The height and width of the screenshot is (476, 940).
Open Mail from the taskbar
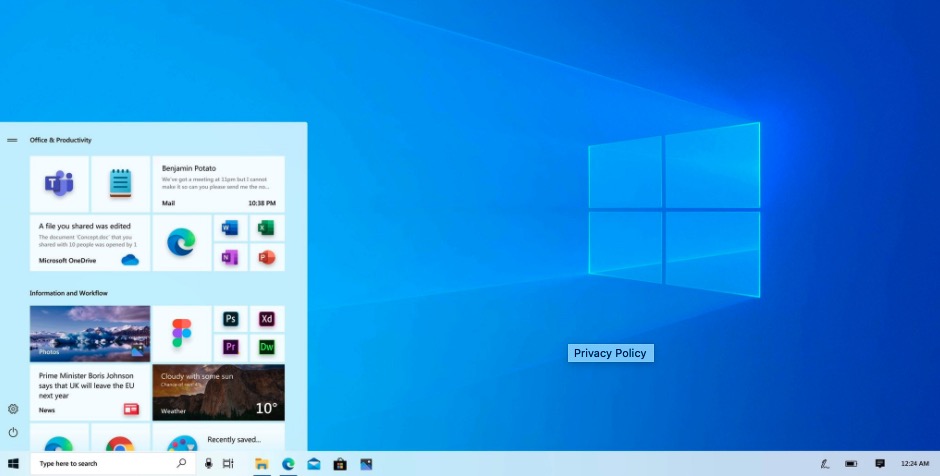click(314, 464)
